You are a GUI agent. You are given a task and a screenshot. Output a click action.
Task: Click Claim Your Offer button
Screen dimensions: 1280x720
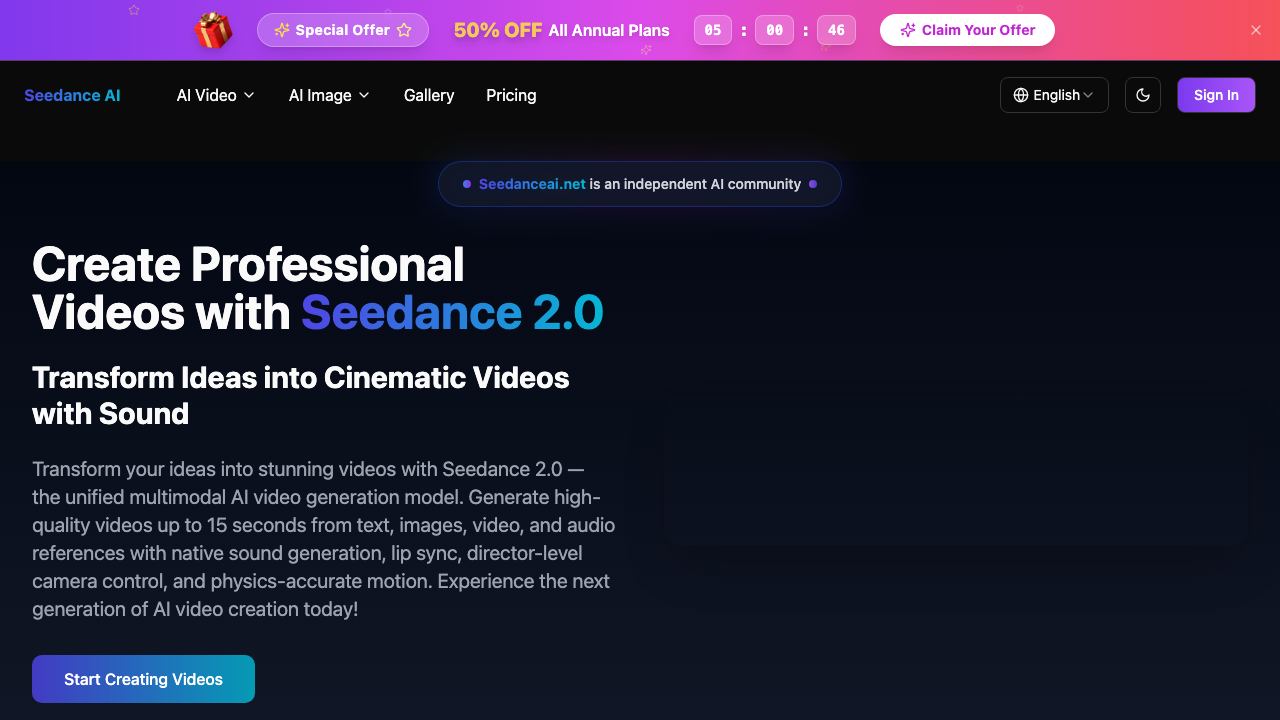[967, 30]
